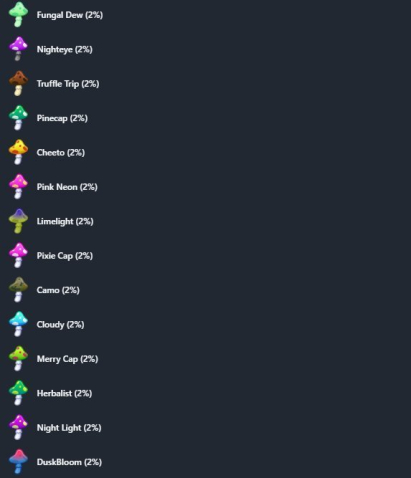411x478 pixels.
Task: Open the Fungal Dew (2%) text label
Action: coord(70,15)
